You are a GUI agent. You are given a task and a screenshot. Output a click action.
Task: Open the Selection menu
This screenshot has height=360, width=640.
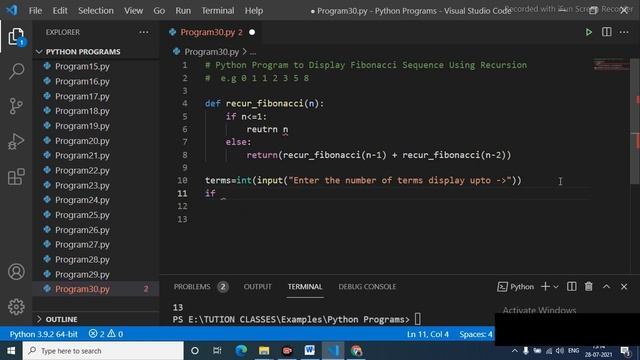(96, 11)
